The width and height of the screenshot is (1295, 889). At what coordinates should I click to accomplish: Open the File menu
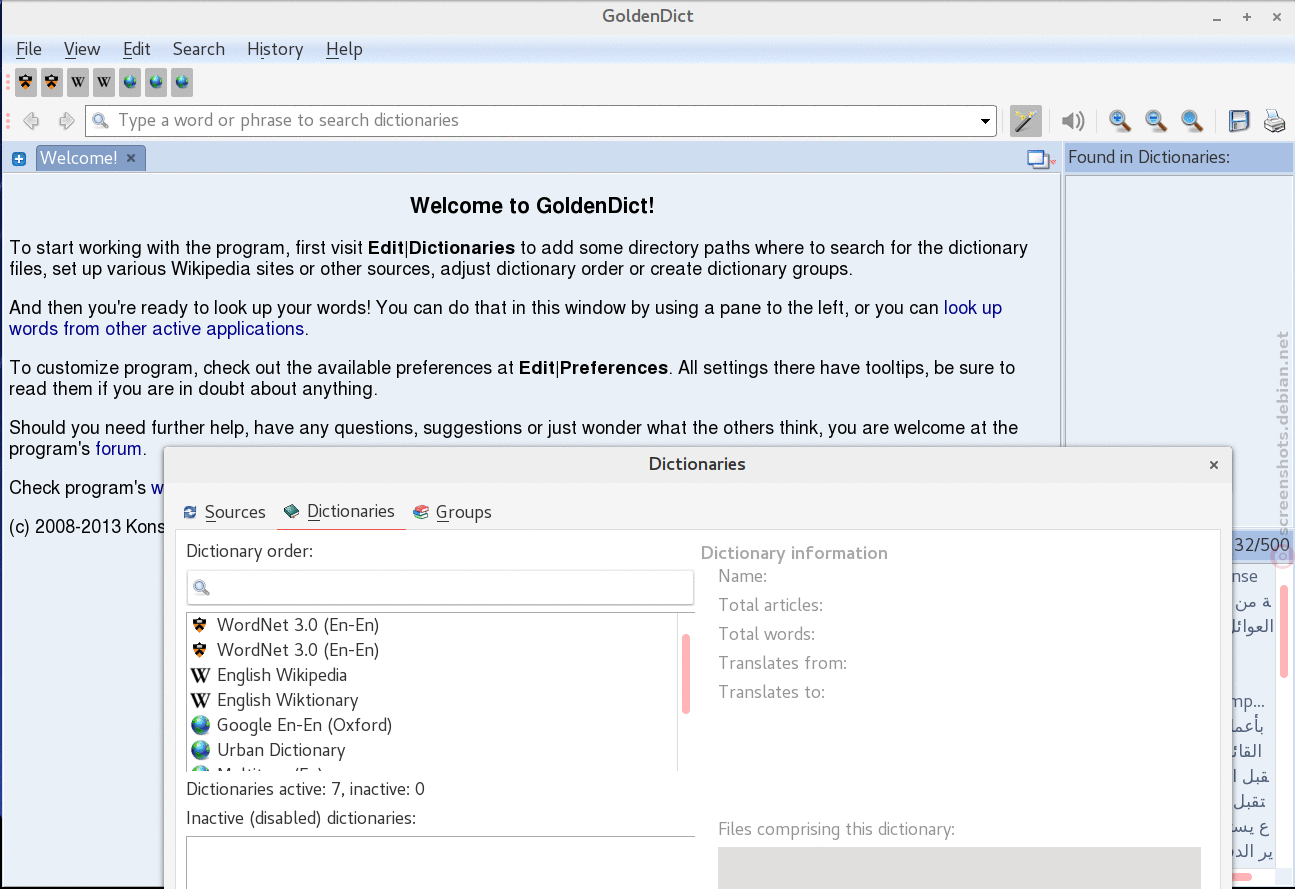[29, 49]
